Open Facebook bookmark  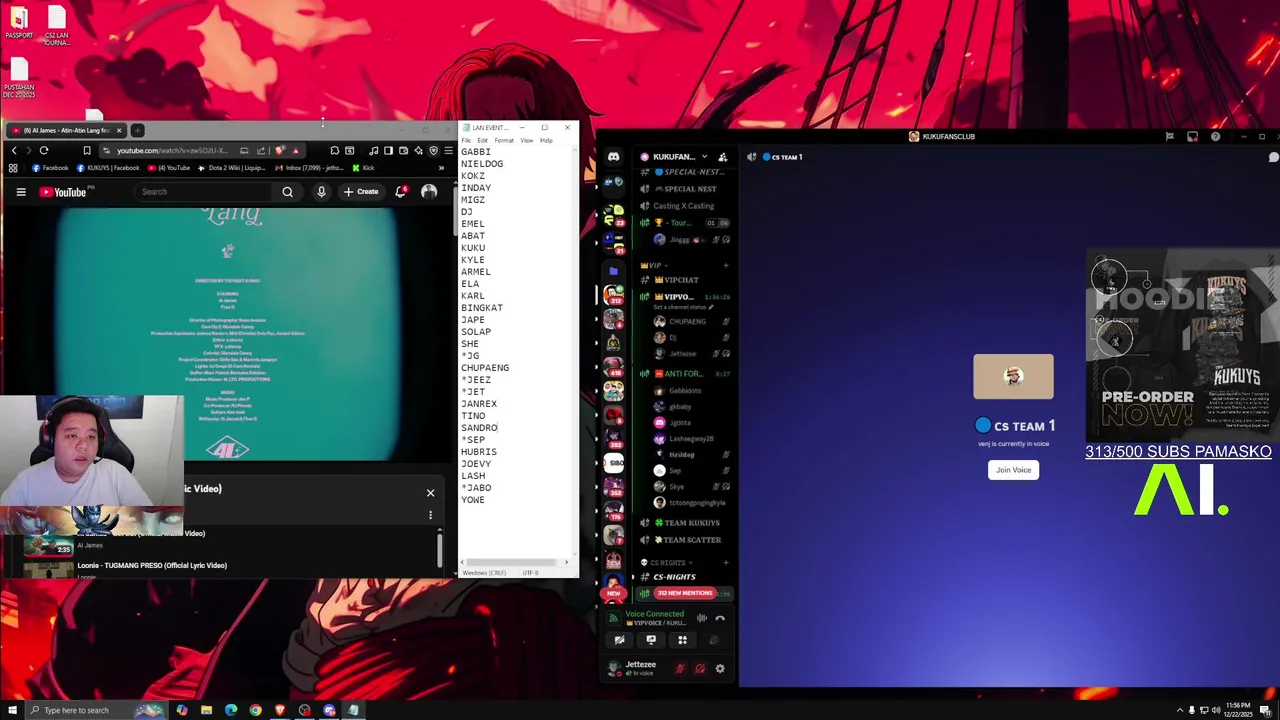click(x=50, y=168)
